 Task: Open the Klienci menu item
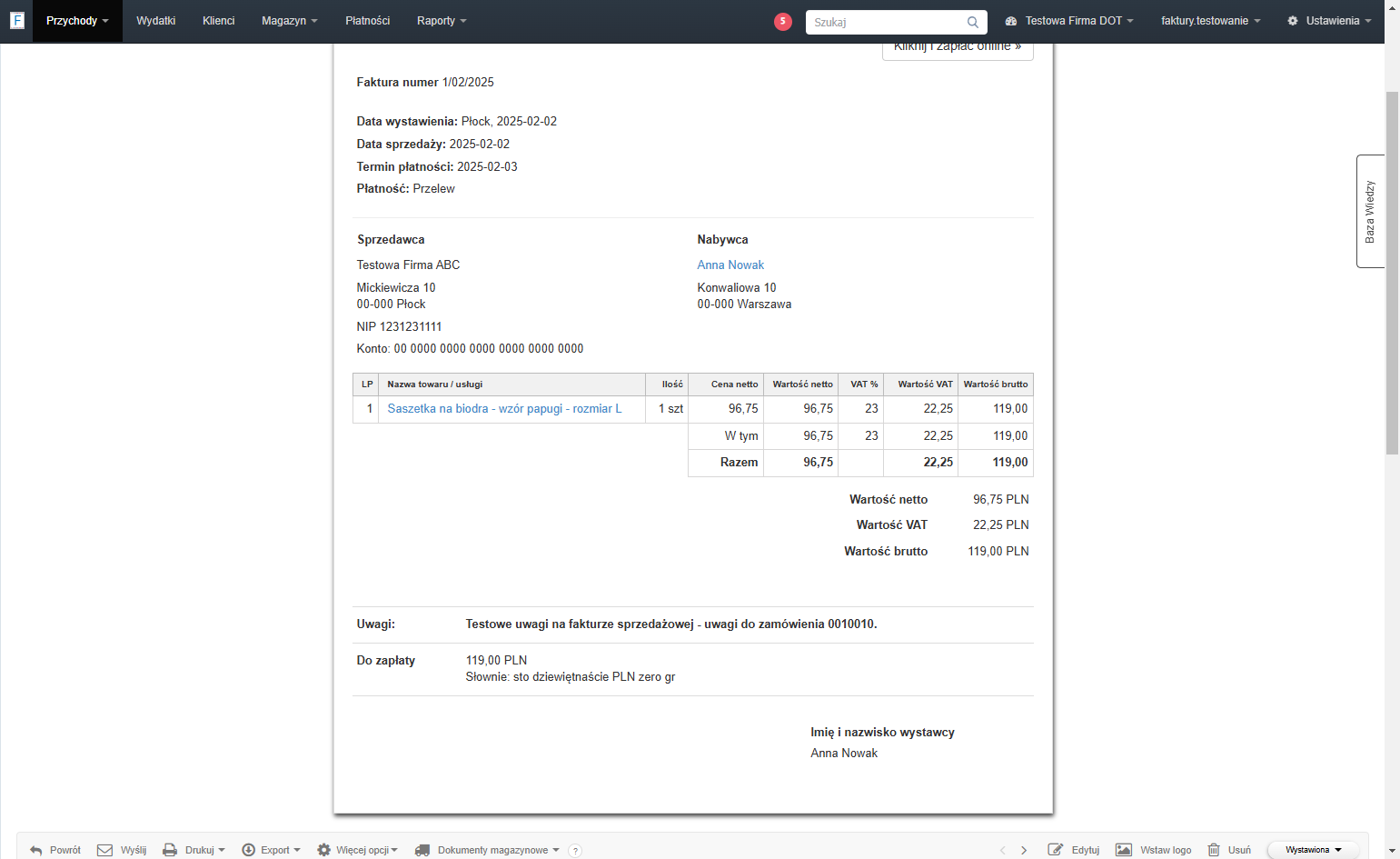[x=218, y=21]
